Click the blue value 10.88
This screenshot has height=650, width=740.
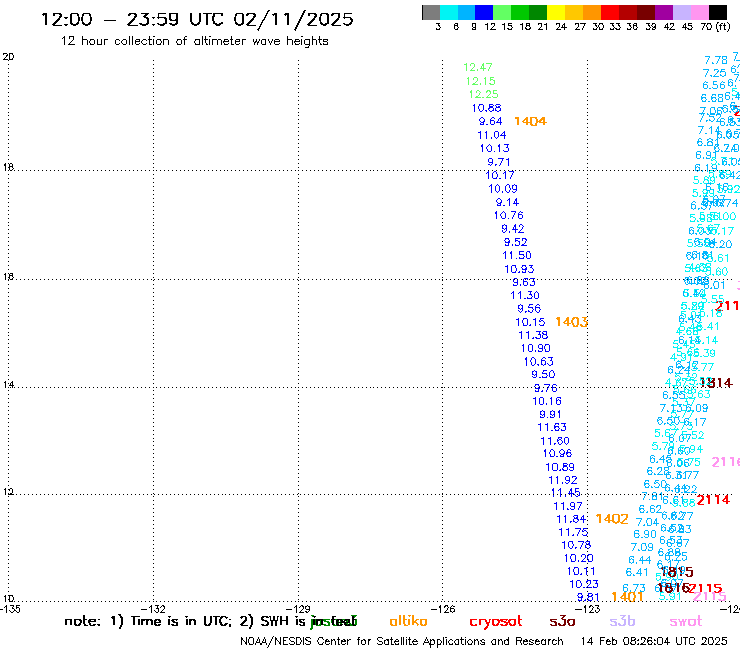[487, 108]
